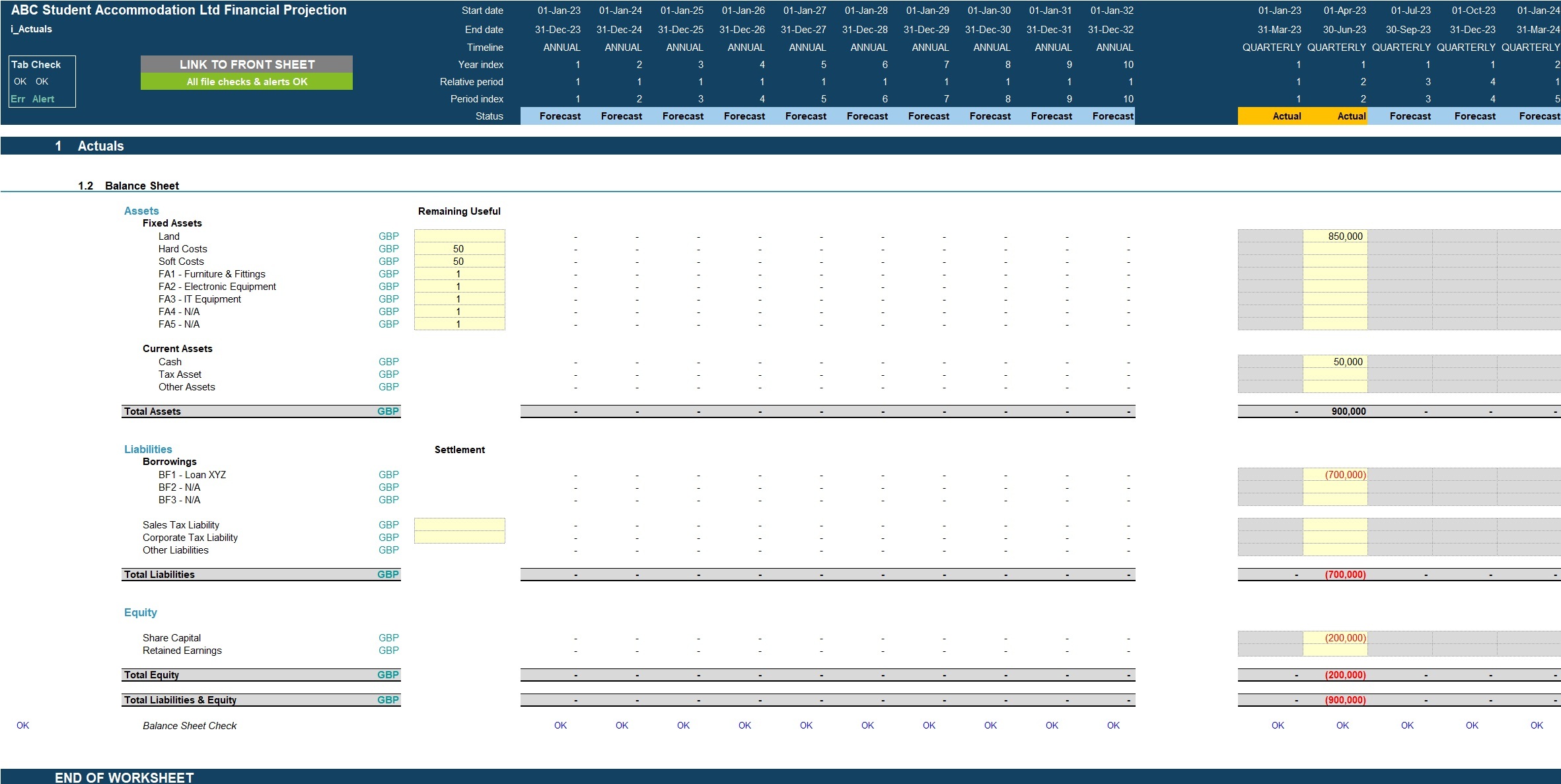Select the Cash actual value 50,000
Viewport: 1561px width, 784px height.
click(x=1335, y=361)
